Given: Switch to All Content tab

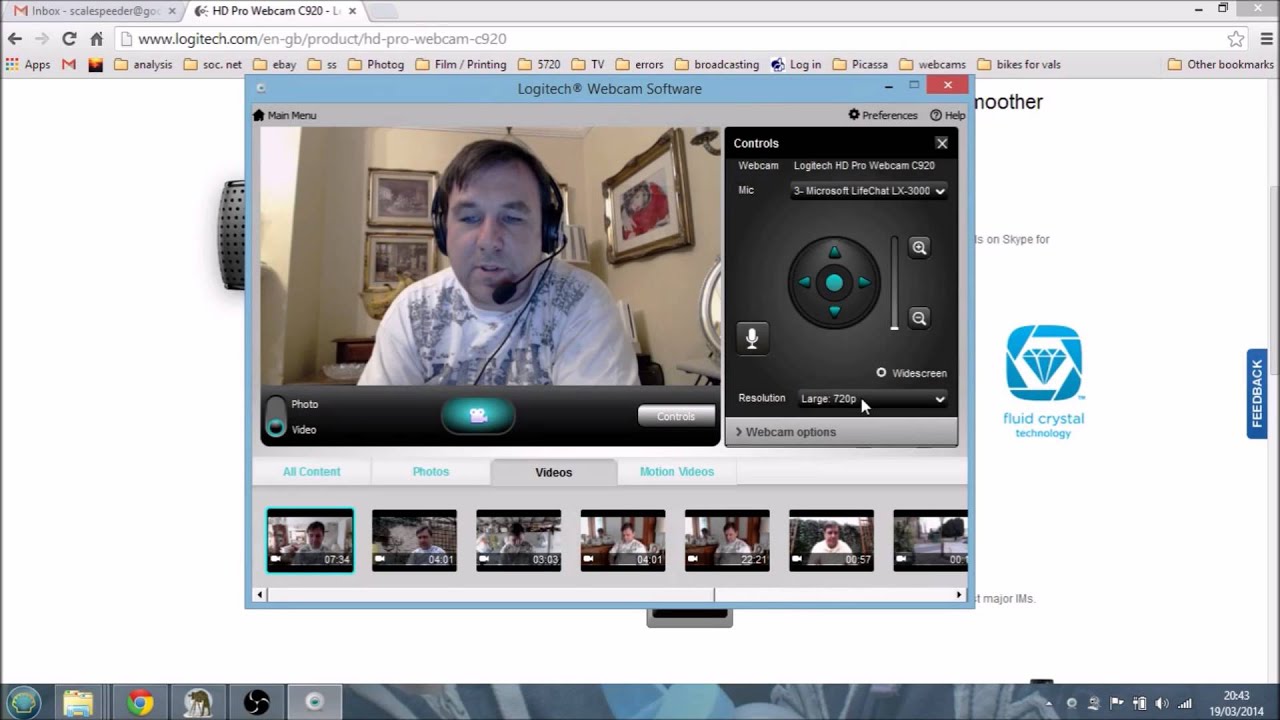Looking at the screenshot, I should click(311, 472).
